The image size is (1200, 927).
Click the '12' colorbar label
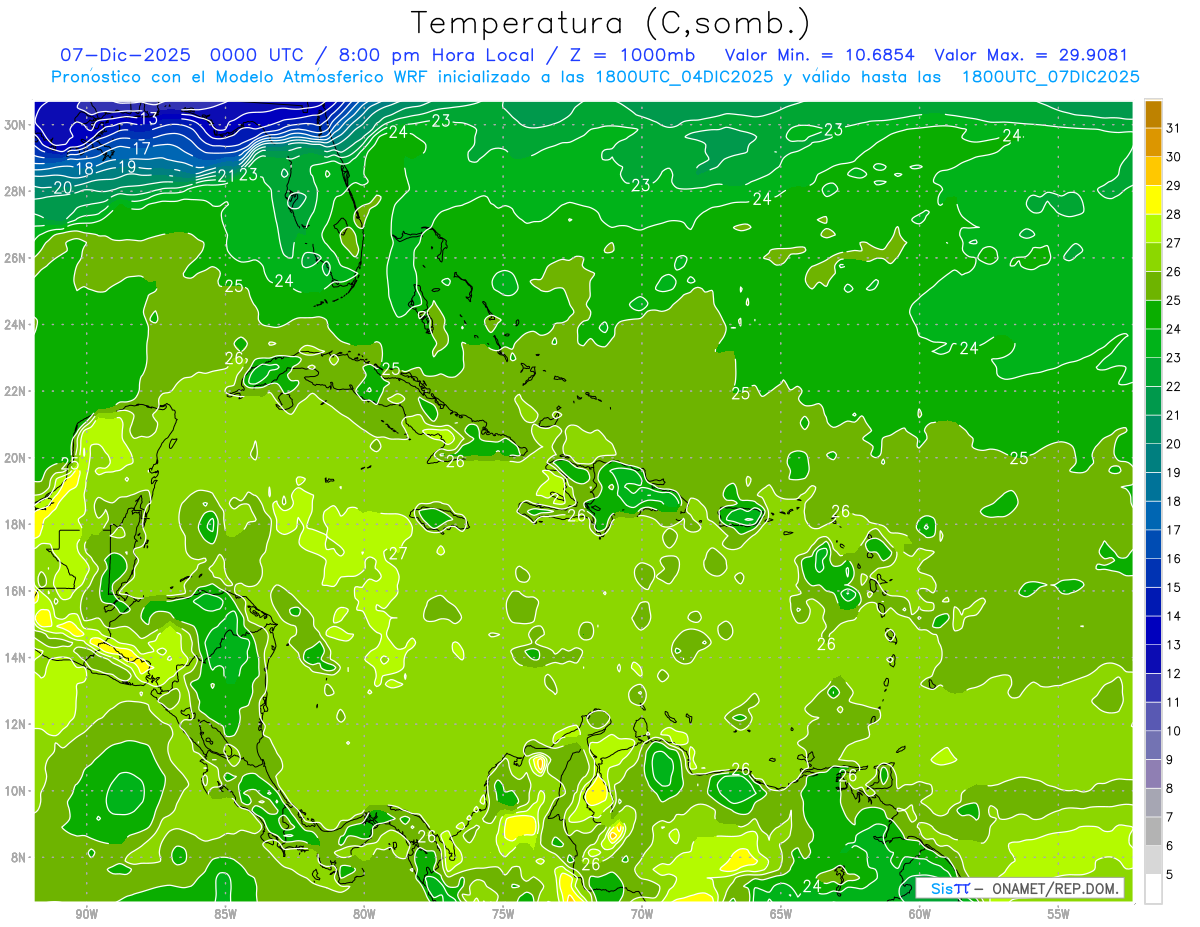(x=1174, y=674)
